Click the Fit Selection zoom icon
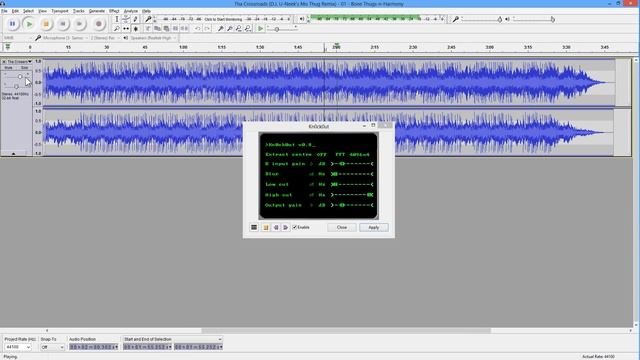Screen dimensions: 640x360 click(x=238, y=29)
